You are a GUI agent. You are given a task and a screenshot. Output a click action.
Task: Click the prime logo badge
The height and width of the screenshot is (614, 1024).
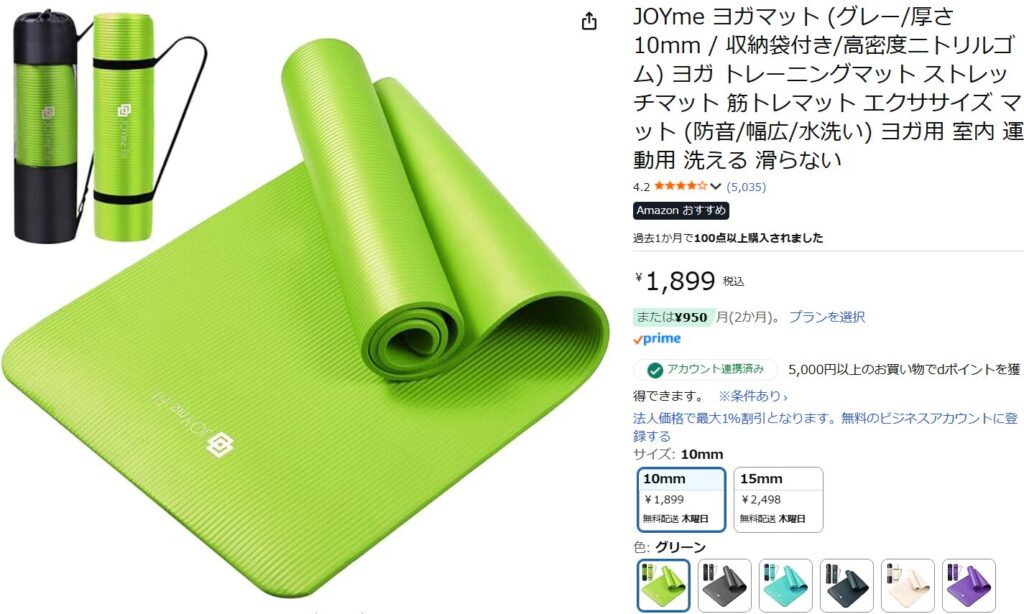(x=657, y=339)
